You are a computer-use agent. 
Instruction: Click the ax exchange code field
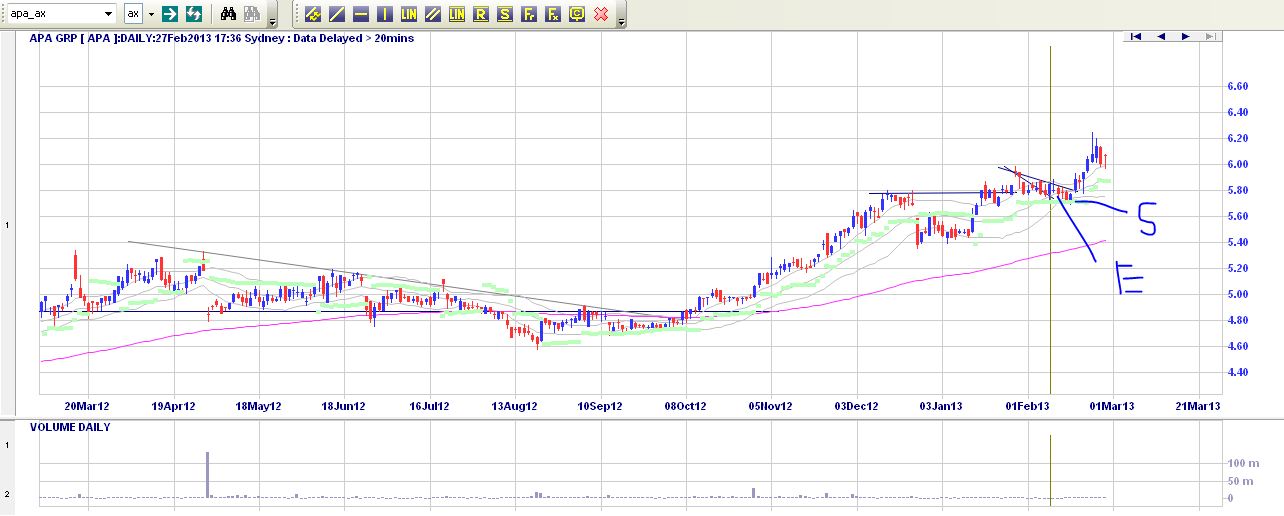point(134,14)
